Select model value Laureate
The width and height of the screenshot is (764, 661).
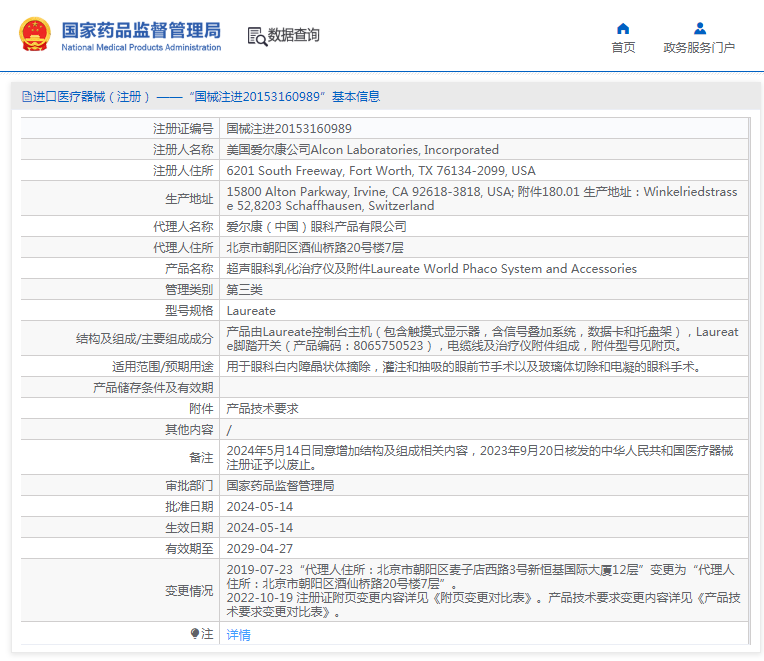[251, 310]
